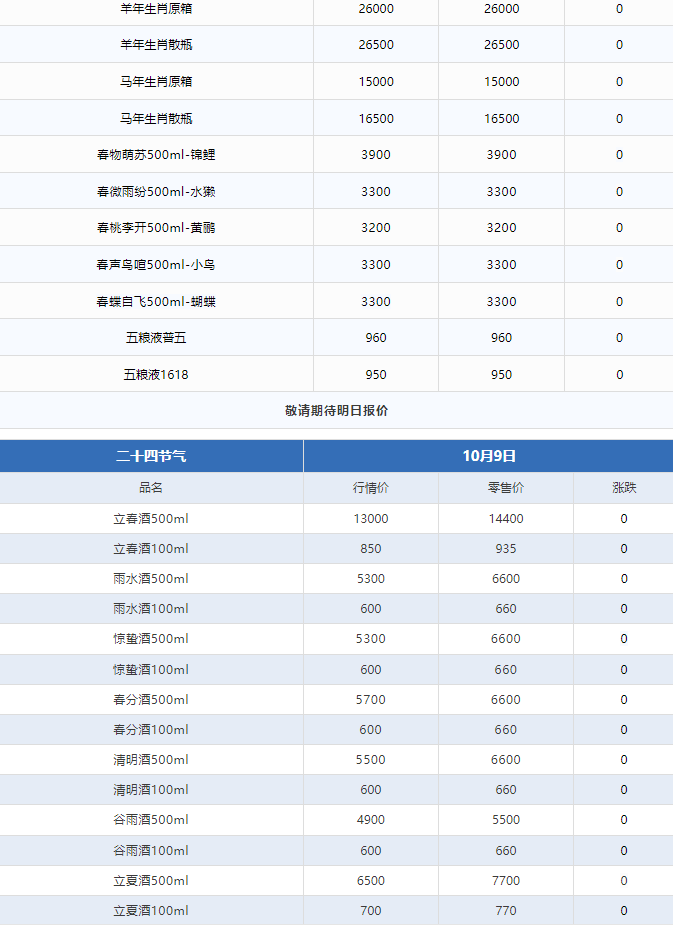Screen dimensions: 673x925
Task: Click the 0 change in 五粮液普五 row
Action: (619, 338)
